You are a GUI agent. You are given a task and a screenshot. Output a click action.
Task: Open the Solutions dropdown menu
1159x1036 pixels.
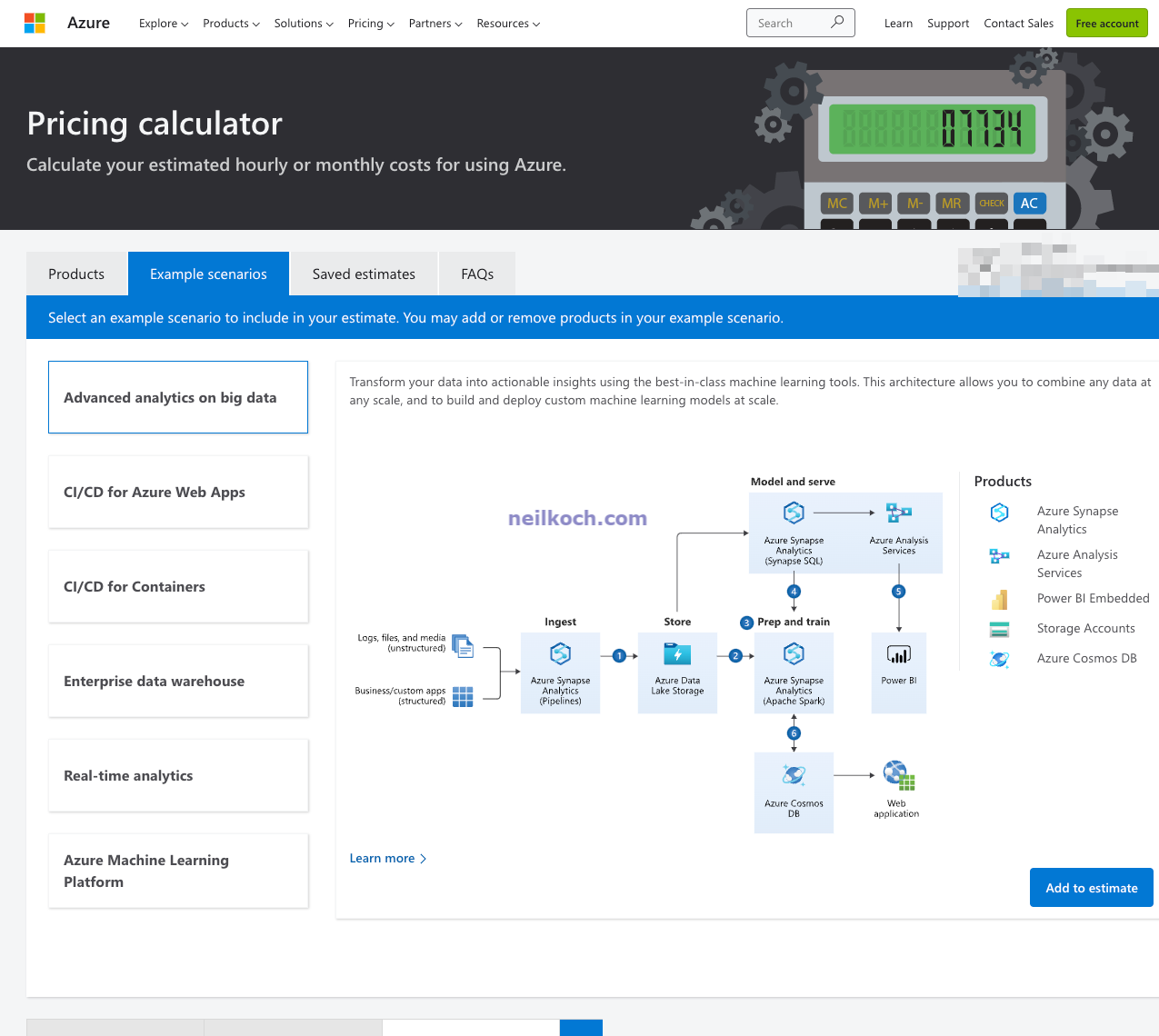point(304,24)
